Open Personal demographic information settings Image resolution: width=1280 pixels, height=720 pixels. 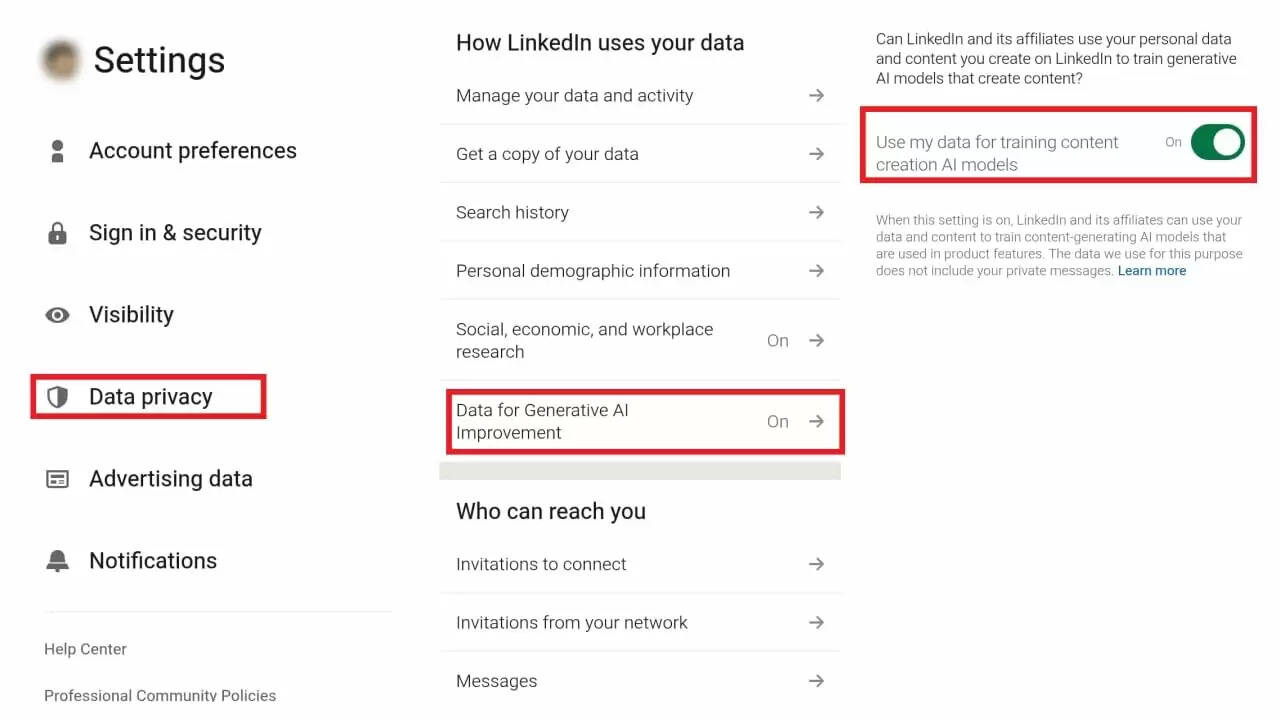pyautogui.click(x=640, y=270)
